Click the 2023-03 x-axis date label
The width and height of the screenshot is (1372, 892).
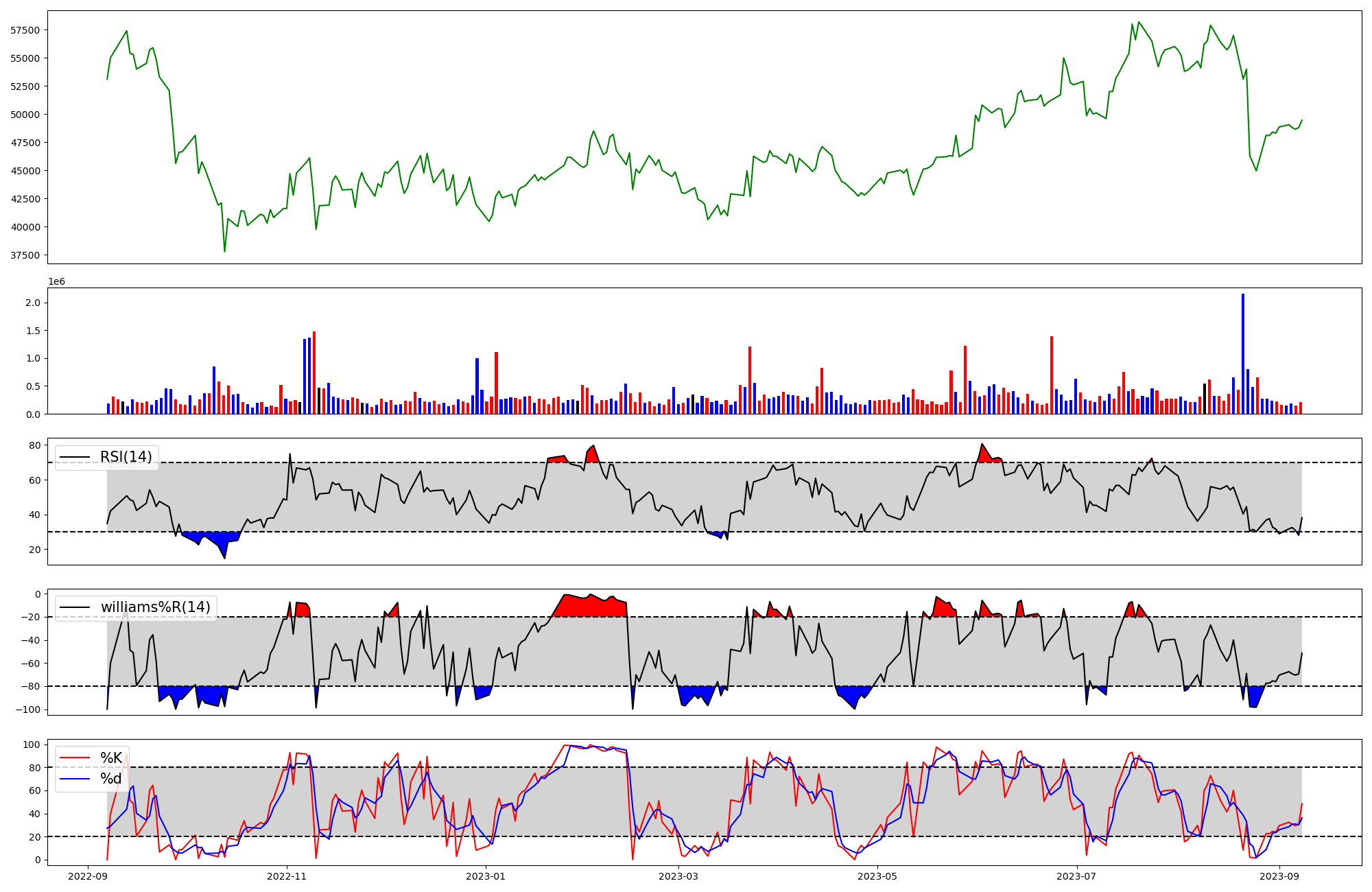[679, 876]
